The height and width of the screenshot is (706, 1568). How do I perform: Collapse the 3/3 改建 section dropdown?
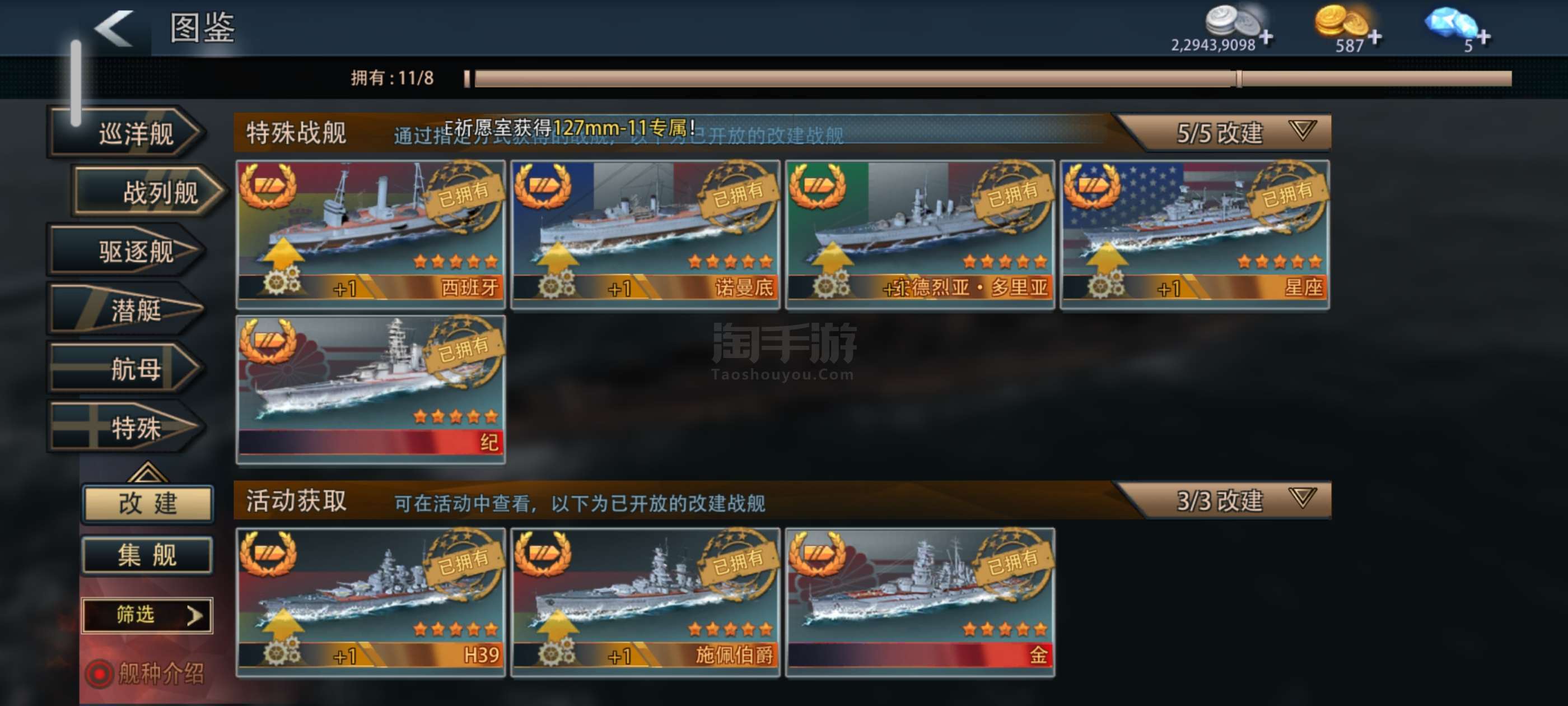[x=1302, y=499]
